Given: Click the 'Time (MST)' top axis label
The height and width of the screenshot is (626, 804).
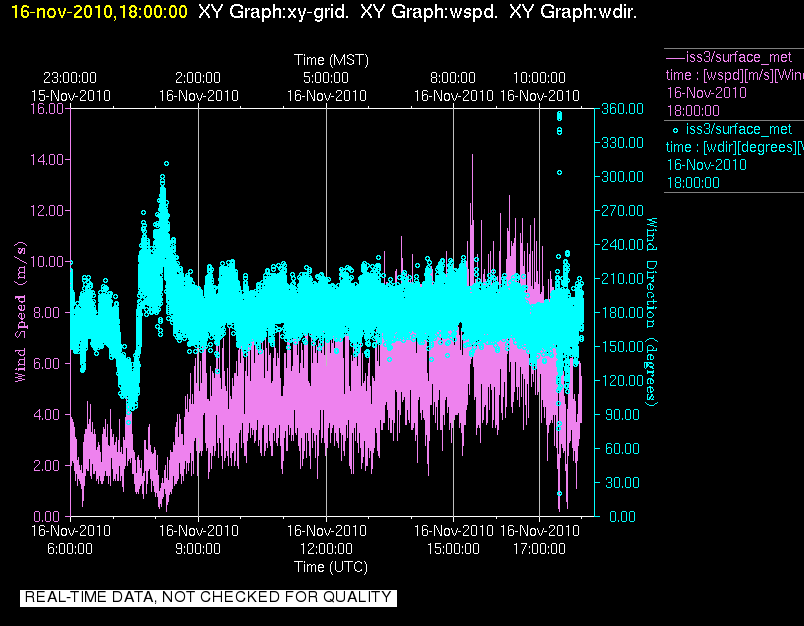Looking at the screenshot, I should 331,60.
